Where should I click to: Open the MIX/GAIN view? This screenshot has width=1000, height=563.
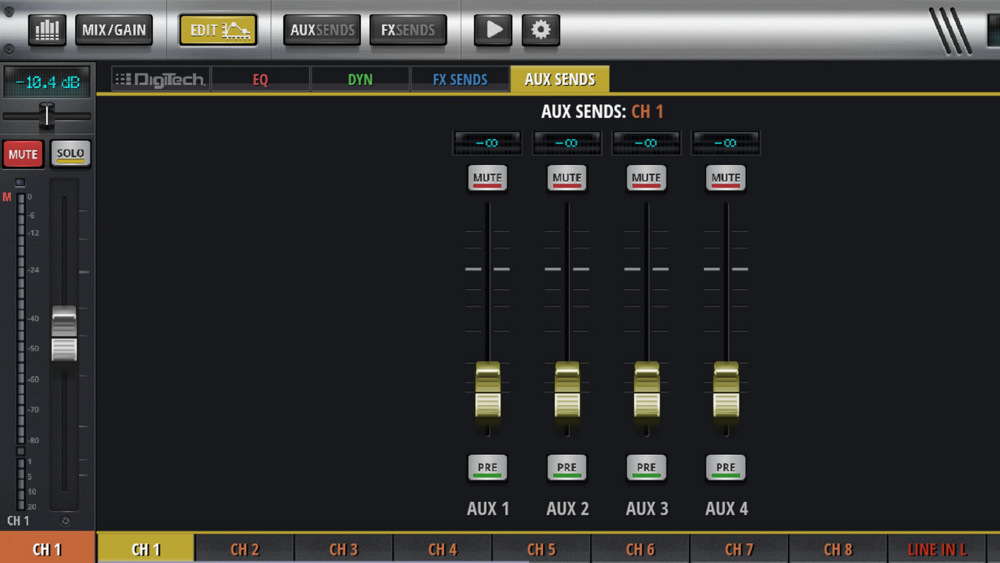click(x=114, y=30)
